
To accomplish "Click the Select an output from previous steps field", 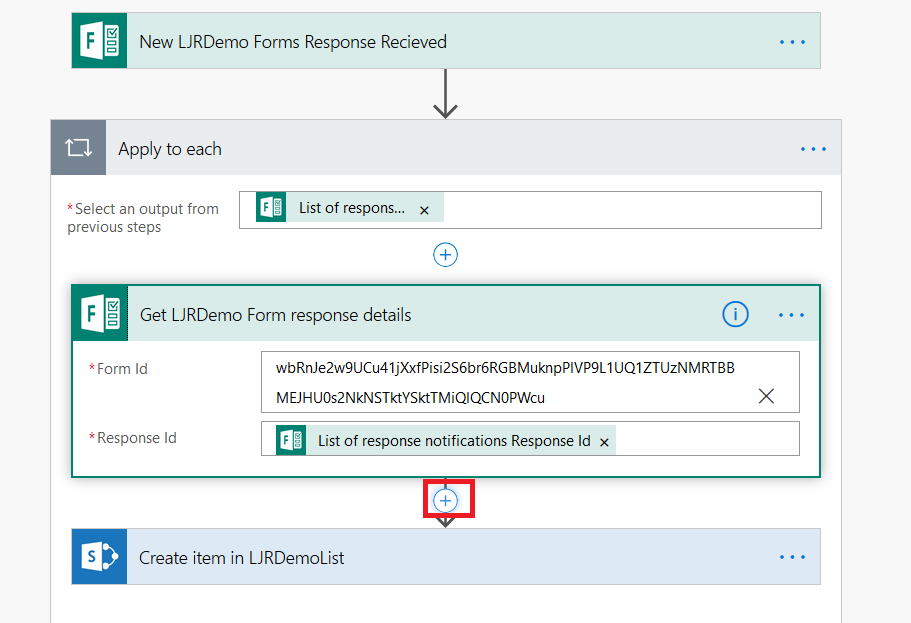I will click(x=530, y=210).
